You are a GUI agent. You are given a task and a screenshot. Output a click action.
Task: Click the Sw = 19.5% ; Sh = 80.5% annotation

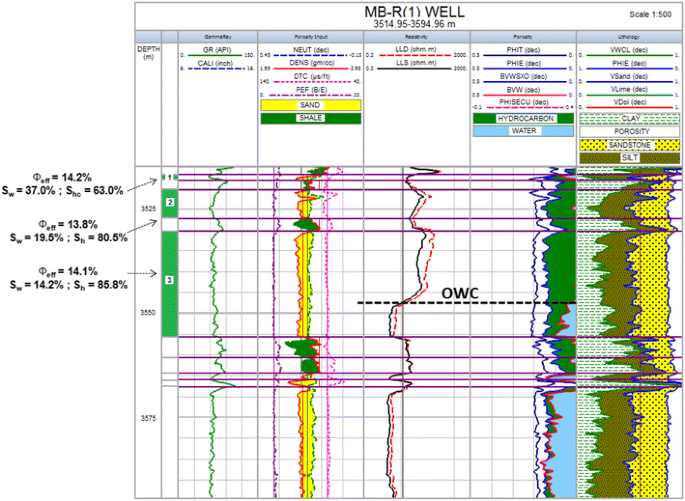click(69, 238)
